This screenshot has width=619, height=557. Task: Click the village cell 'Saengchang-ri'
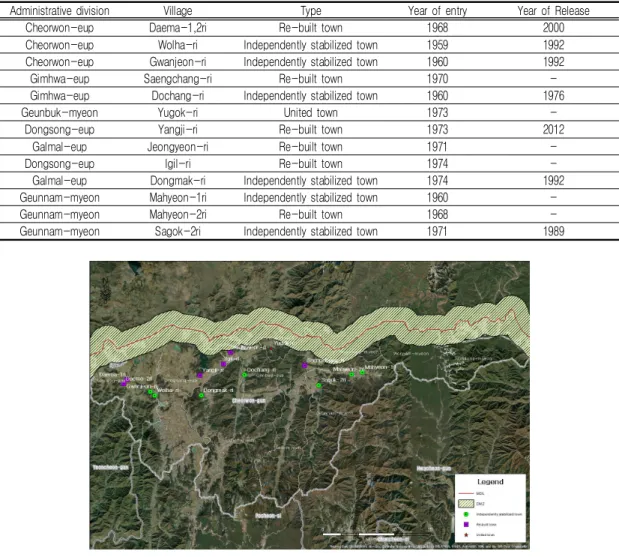pyautogui.click(x=178, y=79)
